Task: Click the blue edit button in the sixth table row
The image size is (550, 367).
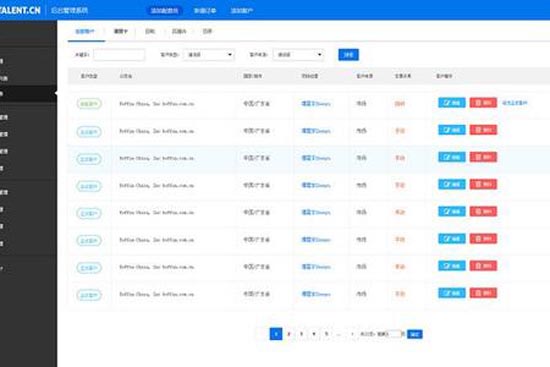Action: [x=452, y=239]
